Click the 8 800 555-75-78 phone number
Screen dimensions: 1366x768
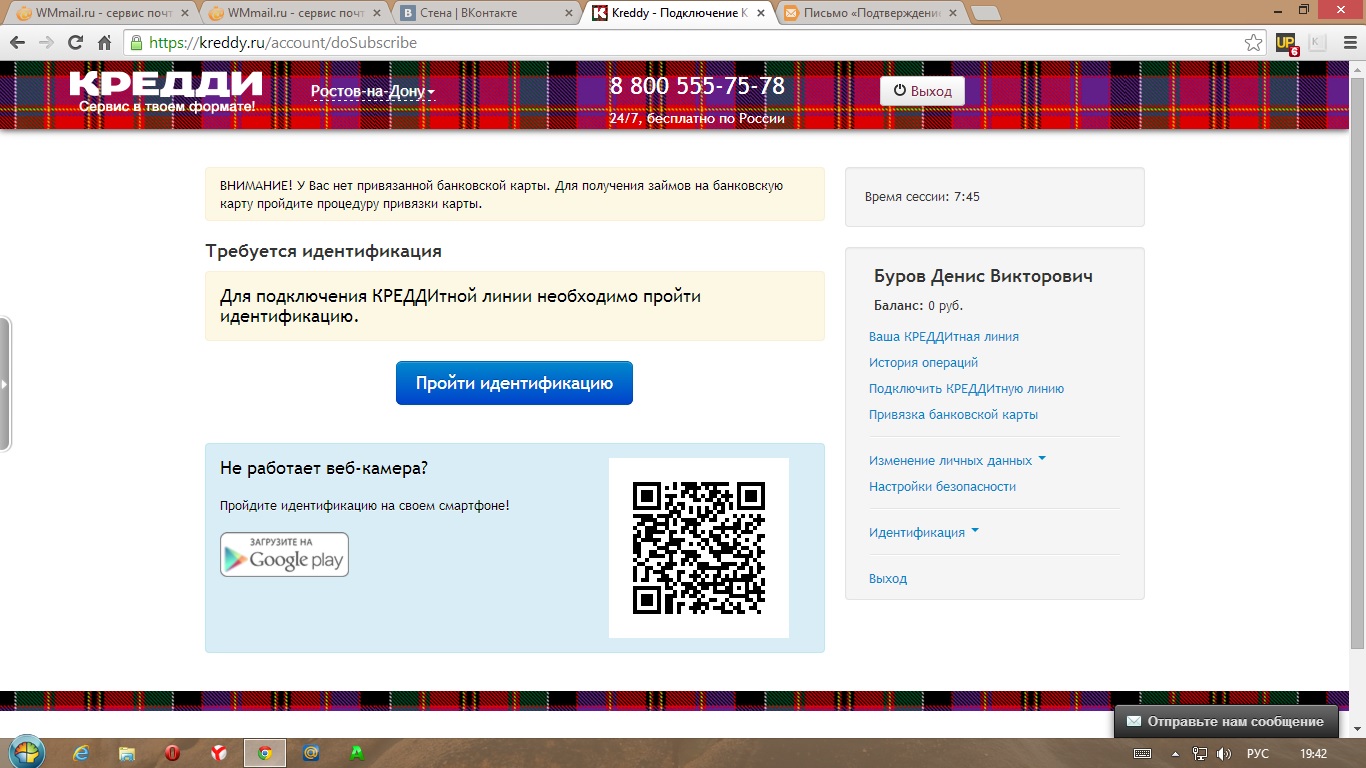point(697,87)
